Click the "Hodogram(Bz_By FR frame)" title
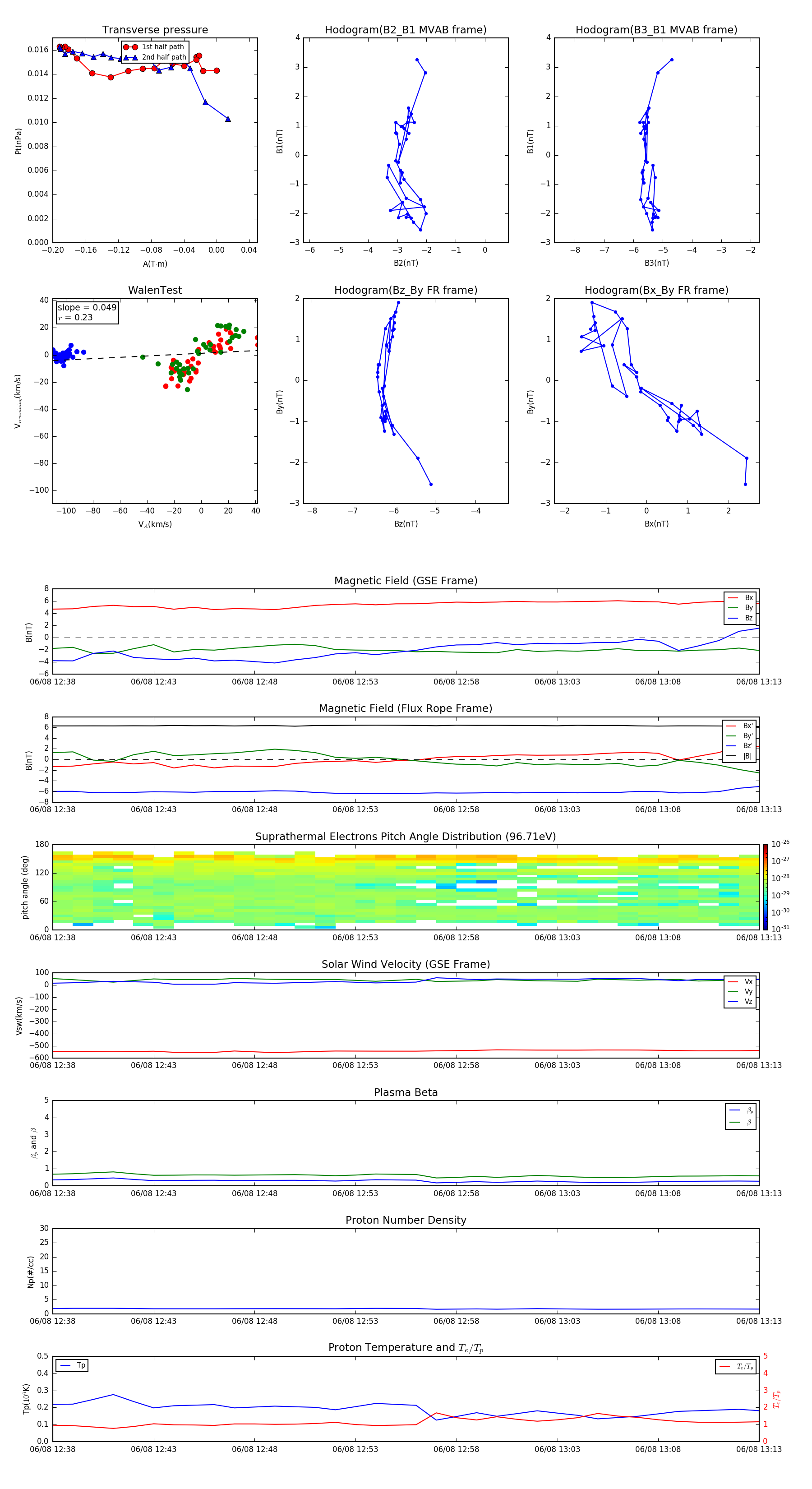 tap(406, 290)
